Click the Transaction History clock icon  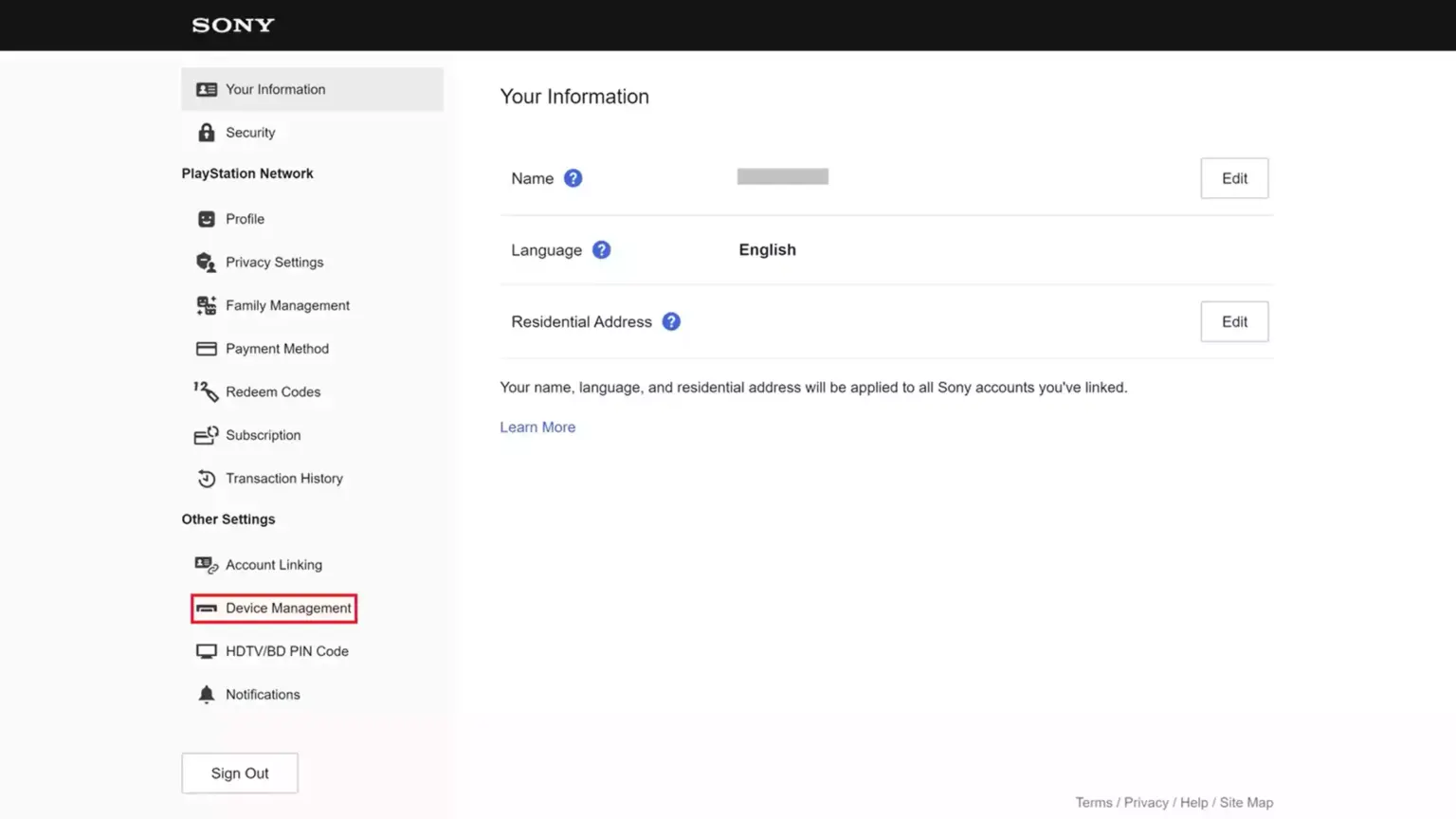pos(206,479)
